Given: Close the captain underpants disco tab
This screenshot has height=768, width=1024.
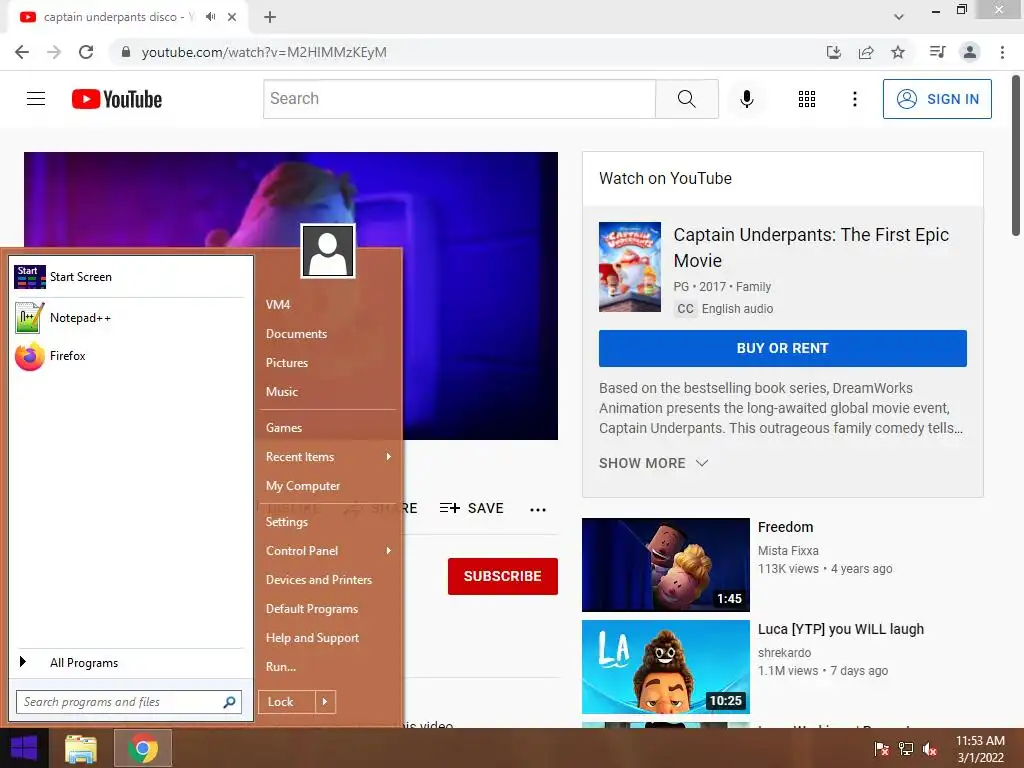Looking at the screenshot, I should tap(232, 17).
